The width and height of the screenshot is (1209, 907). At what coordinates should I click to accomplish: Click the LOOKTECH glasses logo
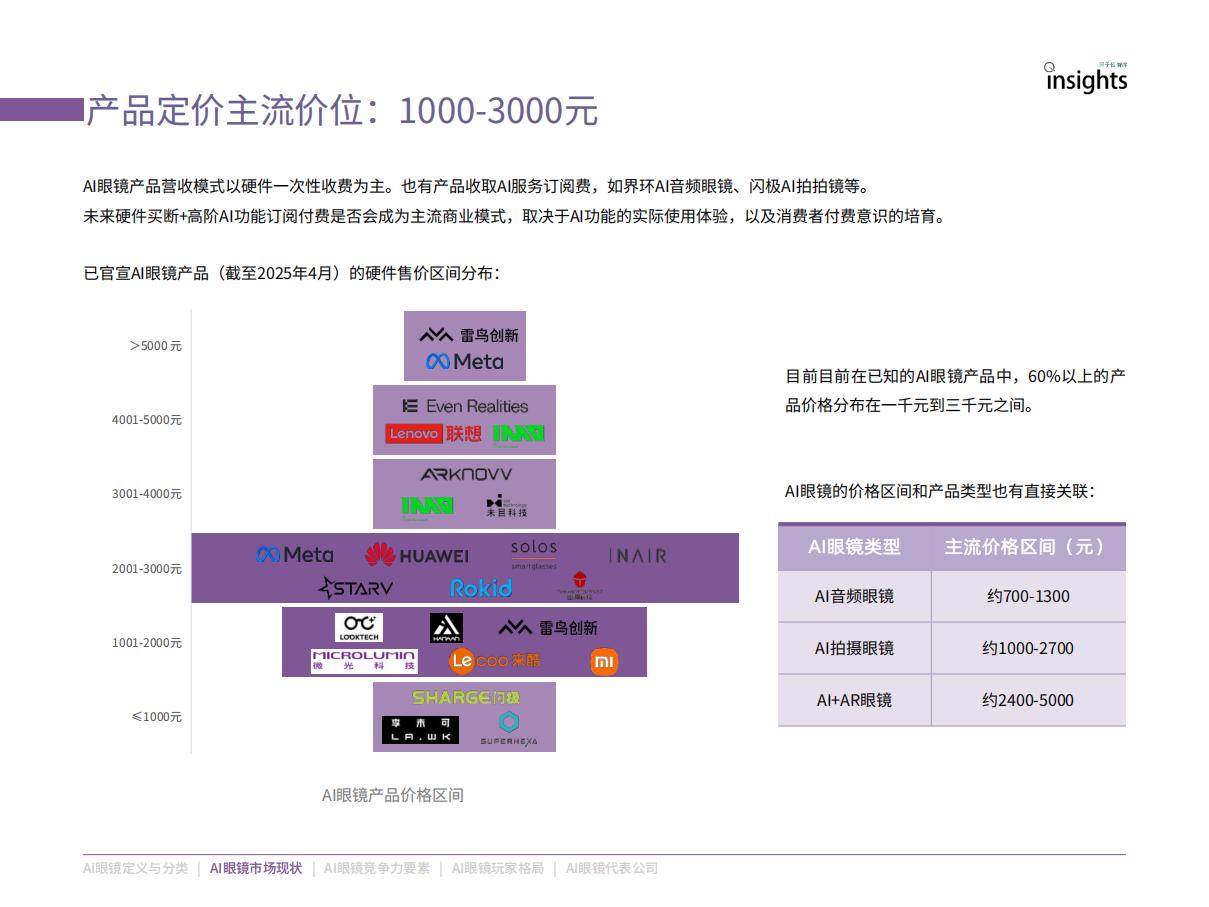[359, 628]
